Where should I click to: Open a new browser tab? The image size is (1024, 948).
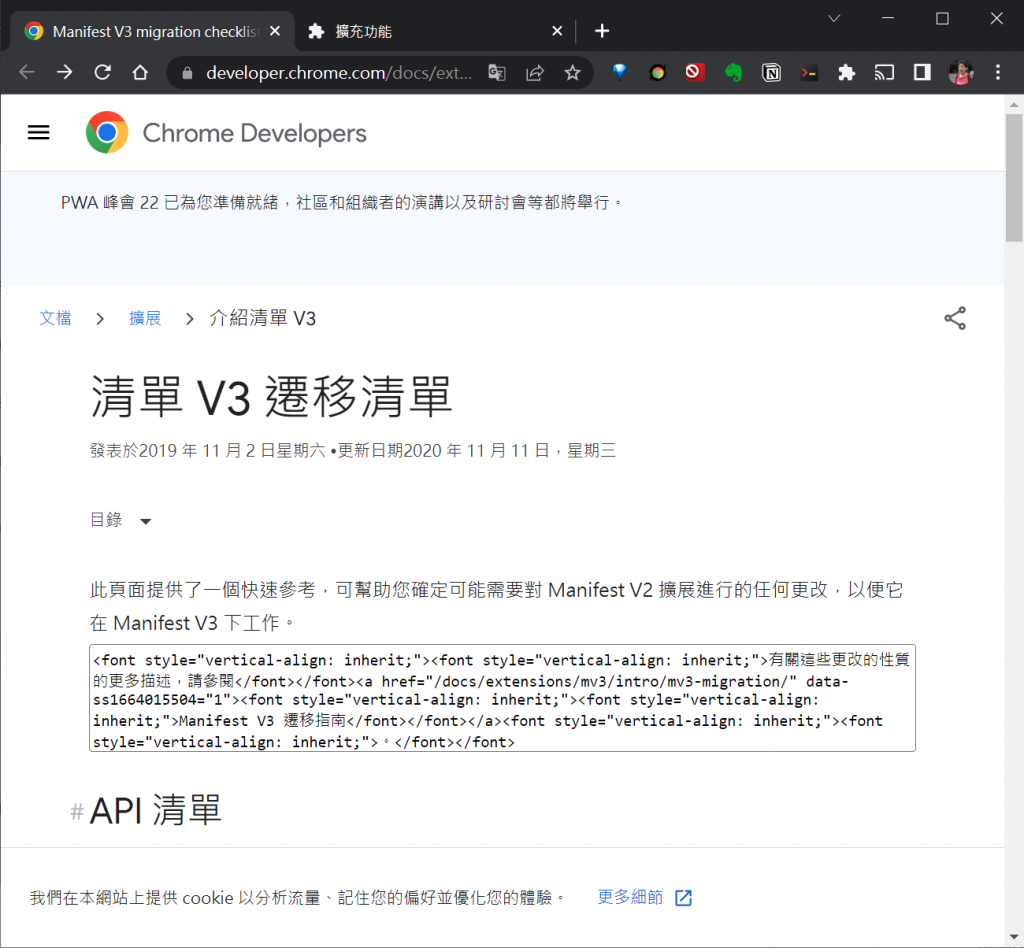[602, 31]
